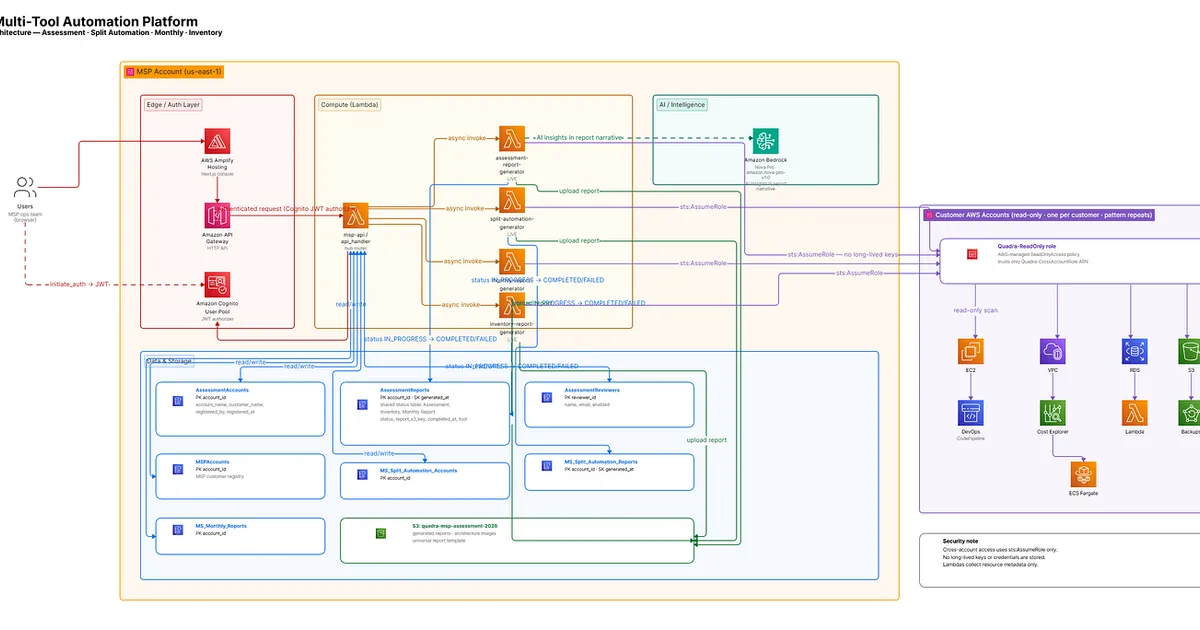Click the Amazon API Gateway icon

pyautogui.click(x=218, y=214)
